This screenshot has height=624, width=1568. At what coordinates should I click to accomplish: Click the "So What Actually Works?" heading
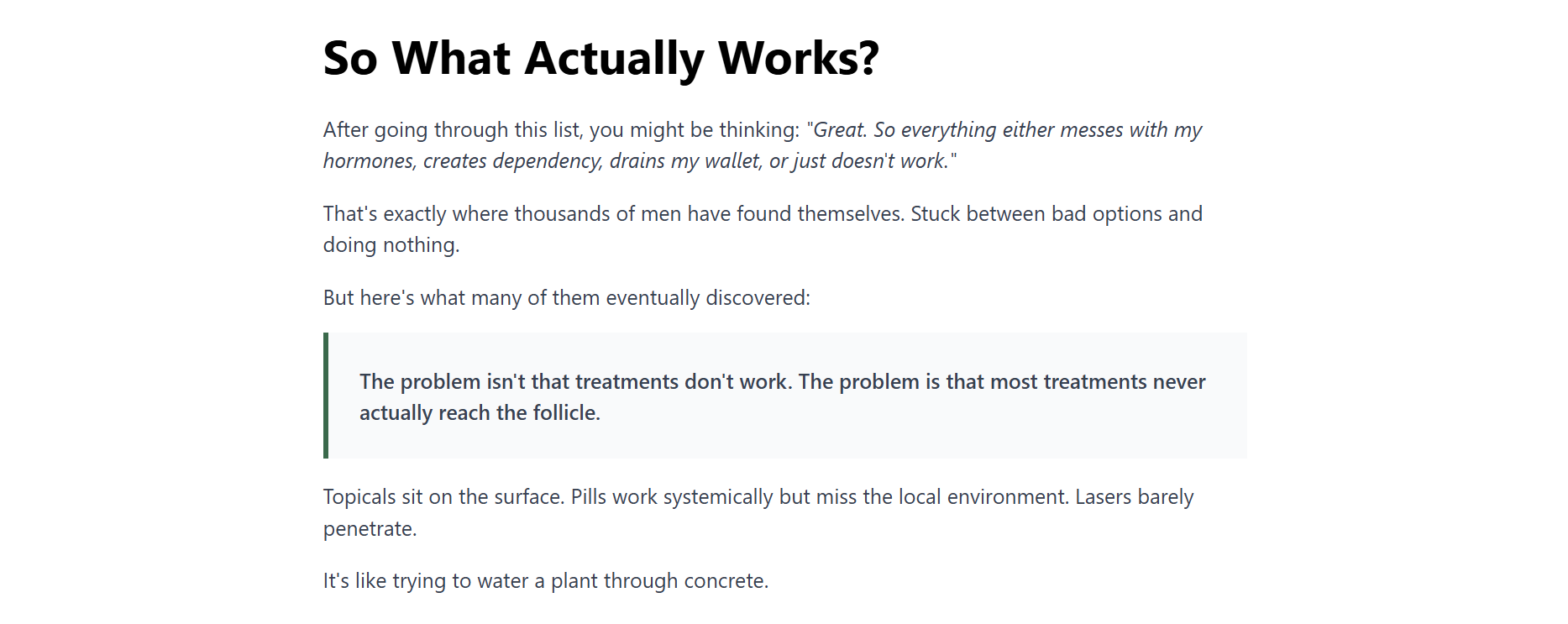pos(600,59)
